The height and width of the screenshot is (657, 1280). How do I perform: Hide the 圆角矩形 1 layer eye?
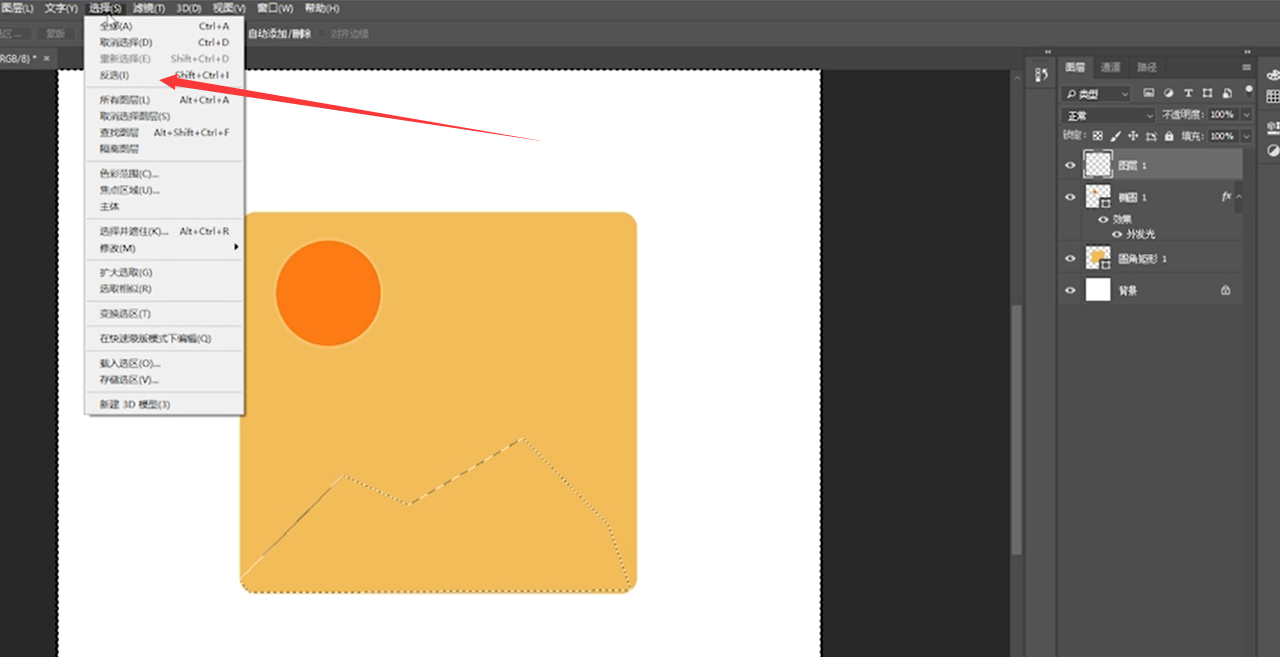[1070, 259]
